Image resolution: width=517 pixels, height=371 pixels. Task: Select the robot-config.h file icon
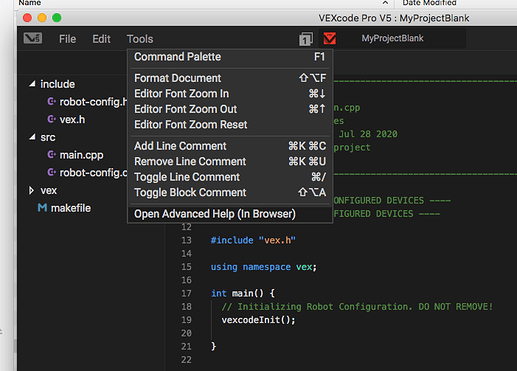(51, 101)
